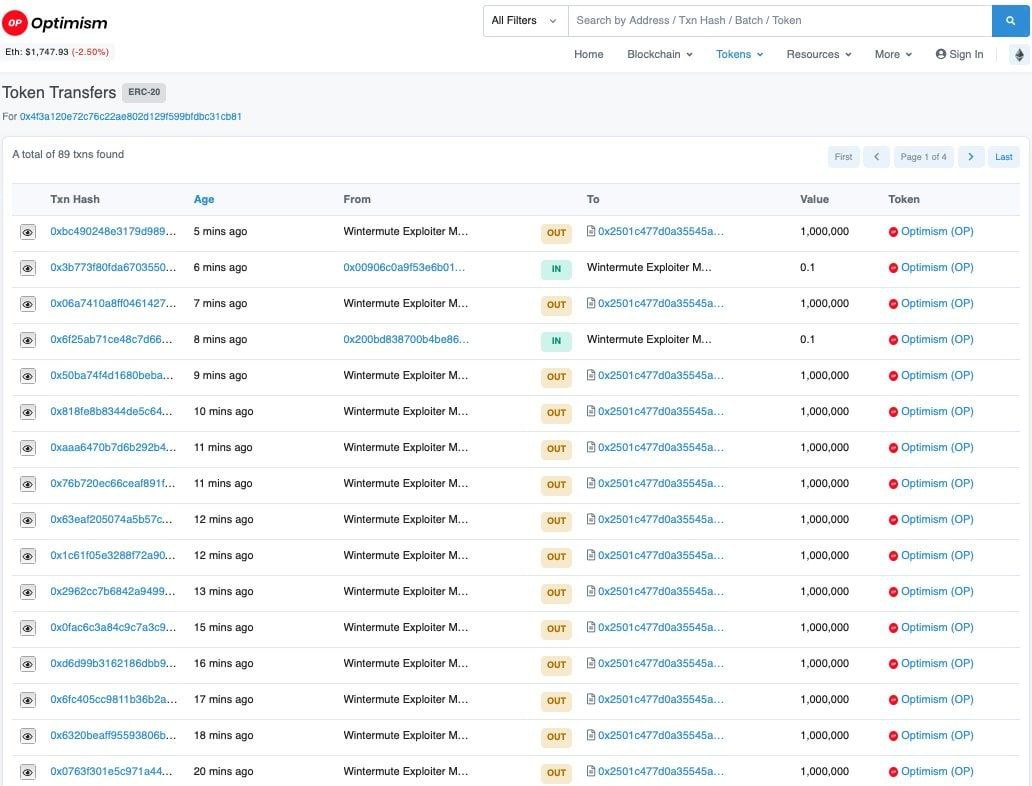Expand the More menu
This screenshot has height=786, width=1032.
coord(893,54)
